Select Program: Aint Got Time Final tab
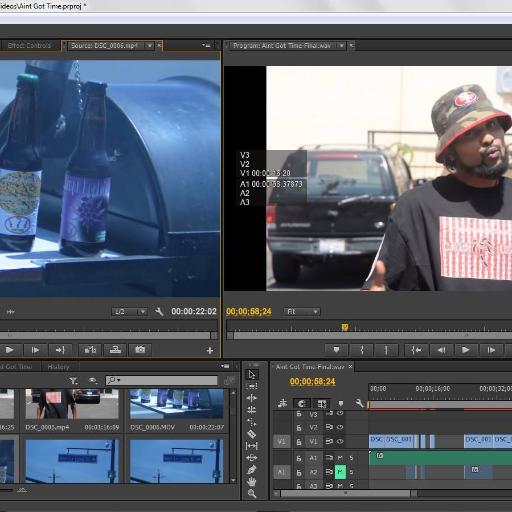Image resolution: width=512 pixels, height=512 pixels. click(x=282, y=46)
